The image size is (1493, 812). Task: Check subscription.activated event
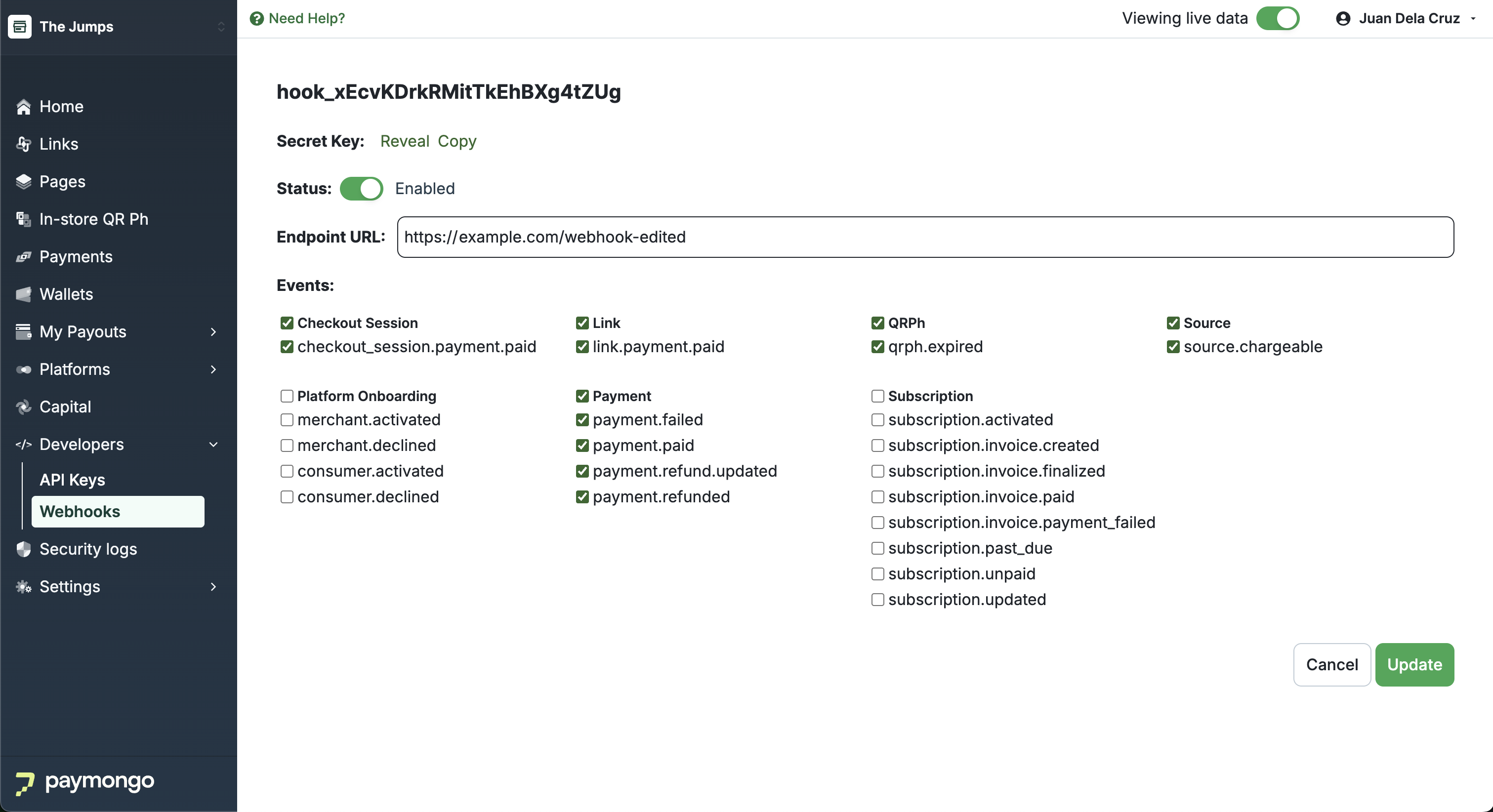coord(878,420)
